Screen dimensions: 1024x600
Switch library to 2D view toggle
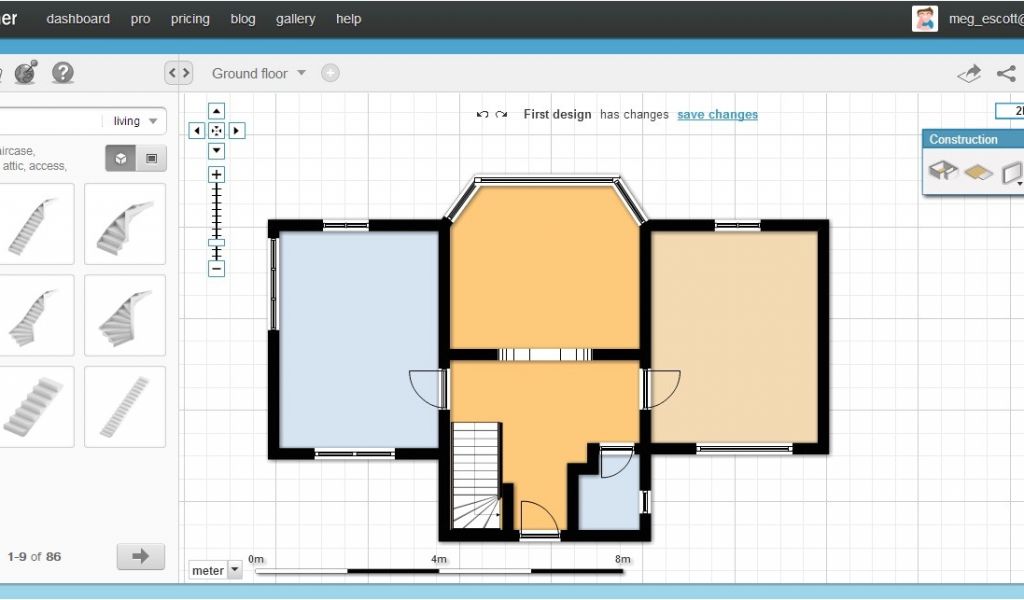(151, 158)
